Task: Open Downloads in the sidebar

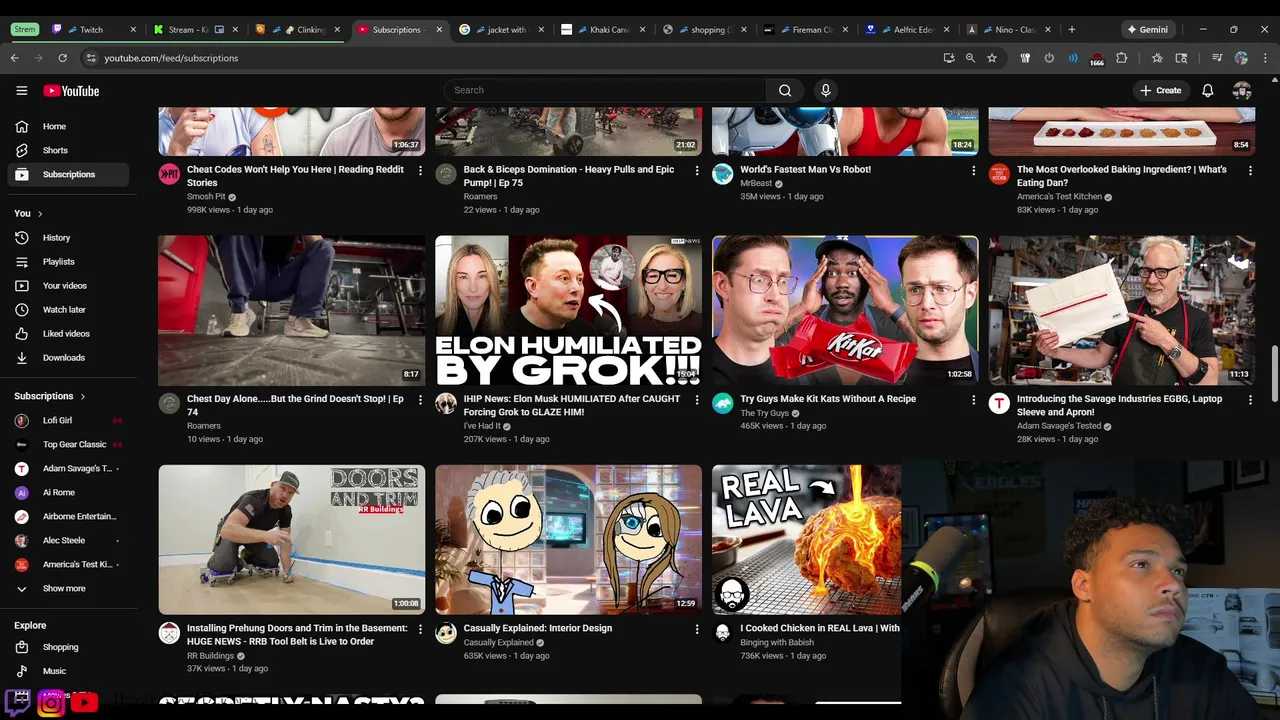Action: click(68, 358)
